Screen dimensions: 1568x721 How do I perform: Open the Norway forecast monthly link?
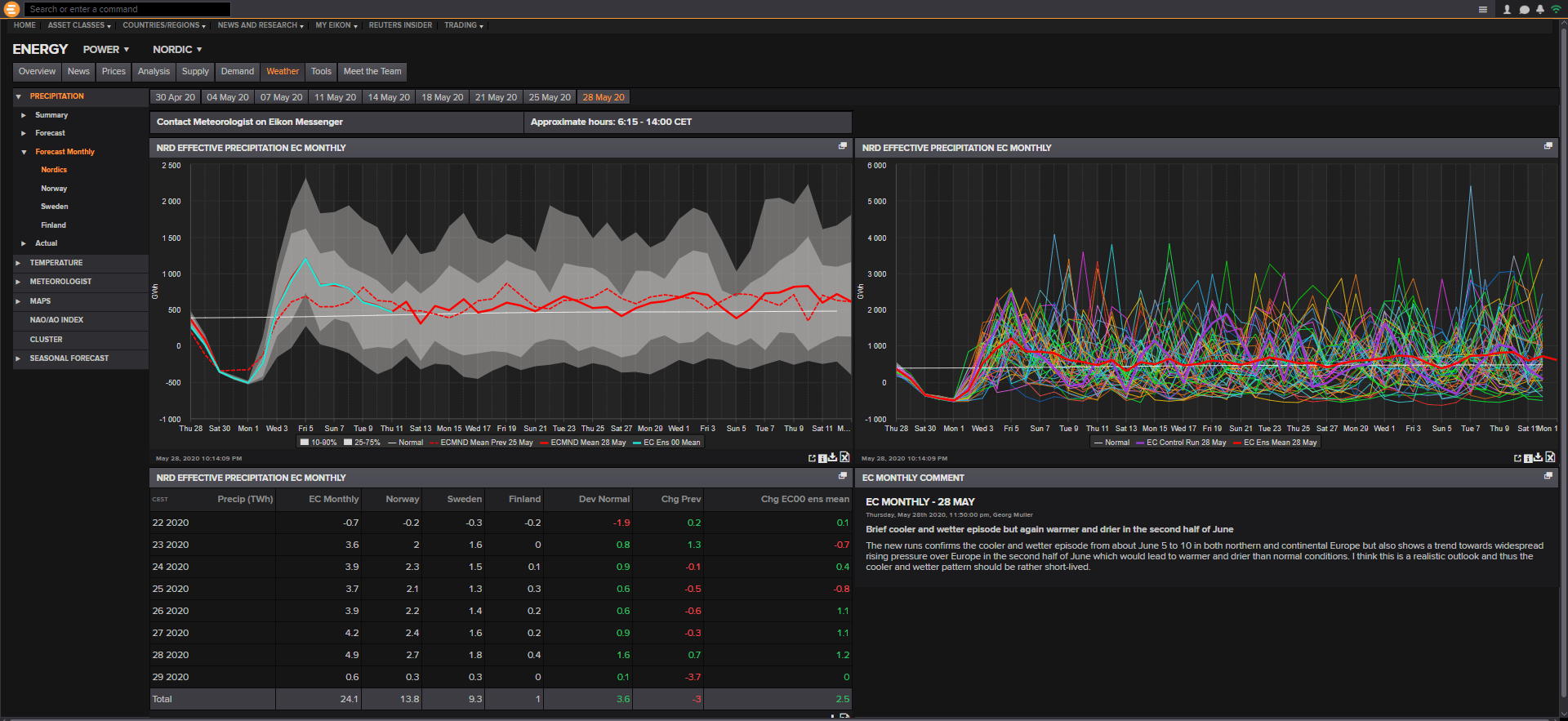pyautogui.click(x=54, y=189)
